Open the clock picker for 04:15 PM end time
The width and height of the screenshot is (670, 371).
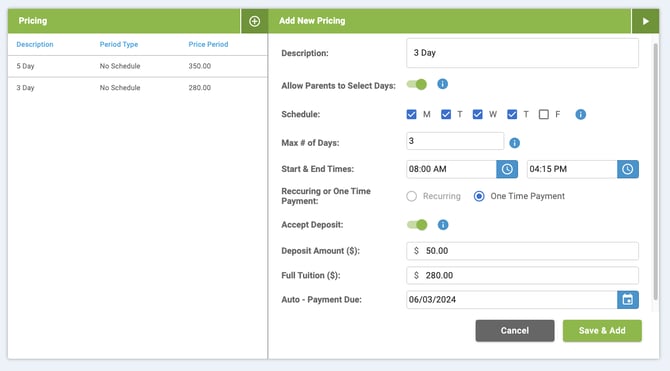(628, 169)
